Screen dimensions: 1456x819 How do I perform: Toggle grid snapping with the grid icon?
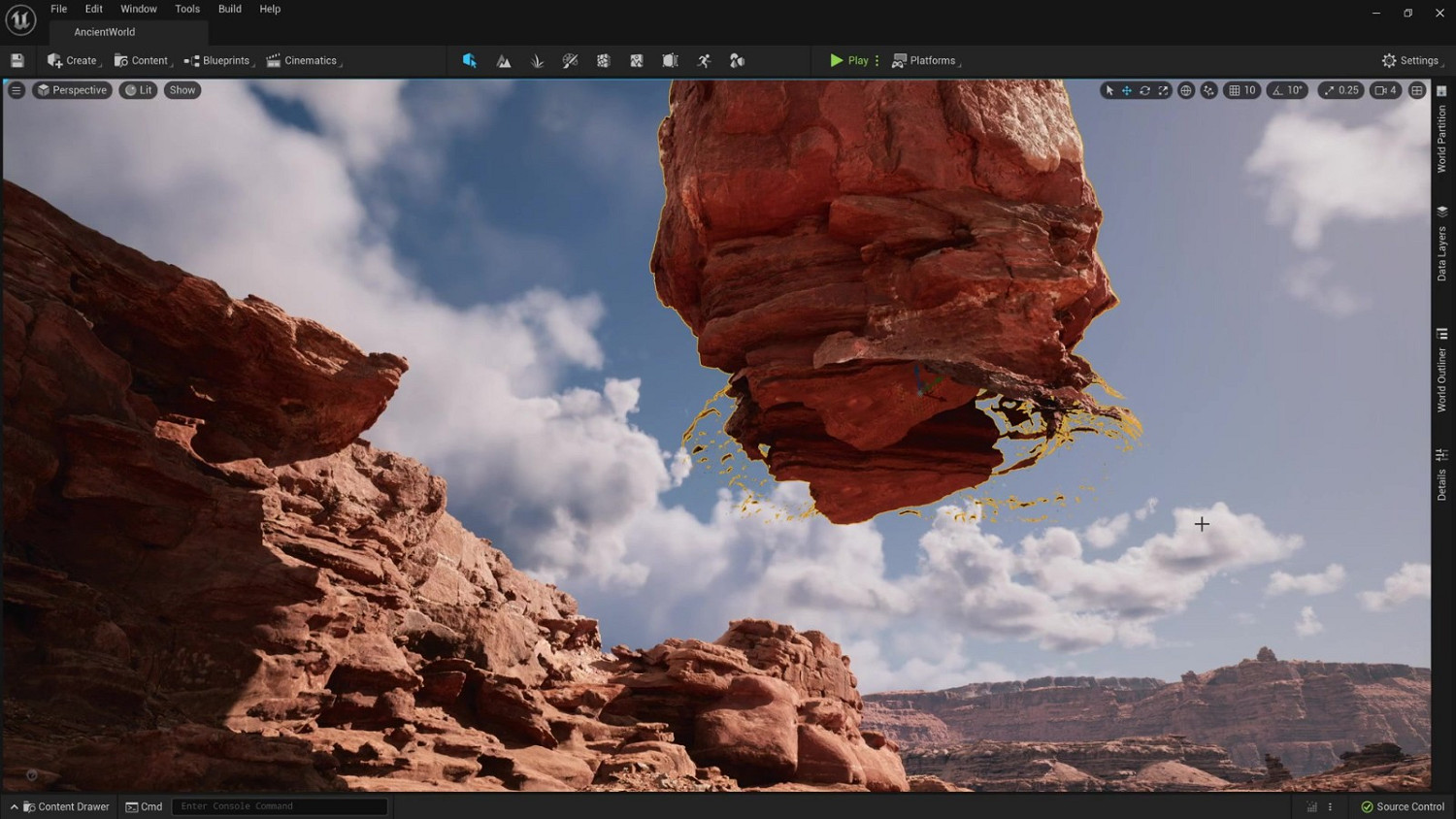point(1235,90)
